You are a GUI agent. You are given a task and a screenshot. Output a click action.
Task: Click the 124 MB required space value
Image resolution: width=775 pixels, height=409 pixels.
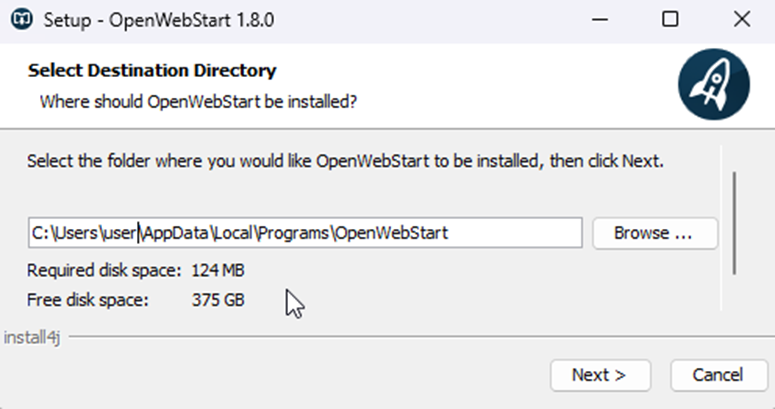pyautogui.click(x=218, y=271)
